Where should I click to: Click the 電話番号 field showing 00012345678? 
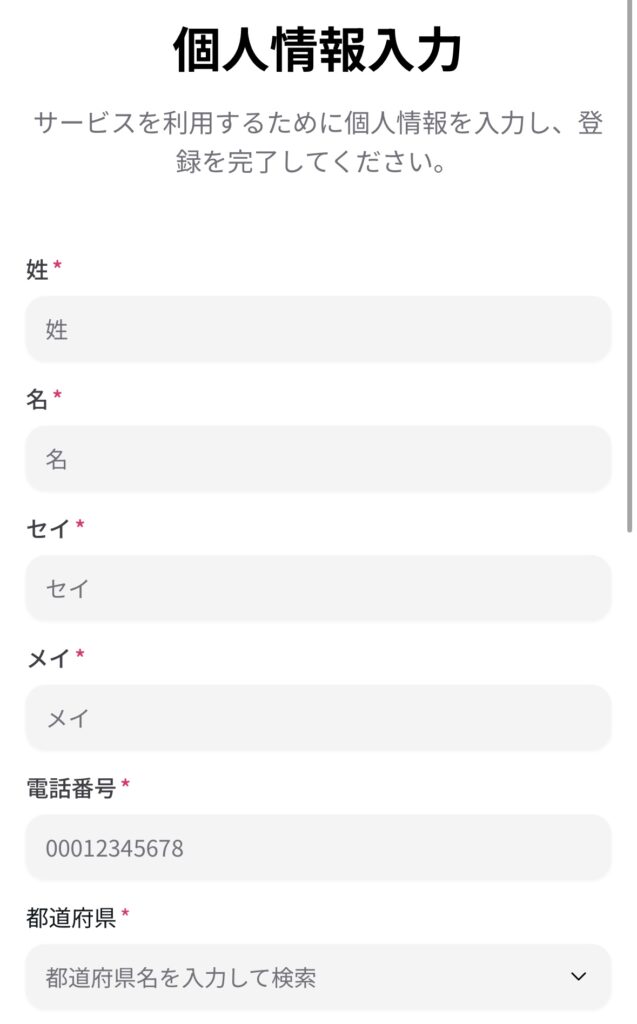[x=318, y=848]
